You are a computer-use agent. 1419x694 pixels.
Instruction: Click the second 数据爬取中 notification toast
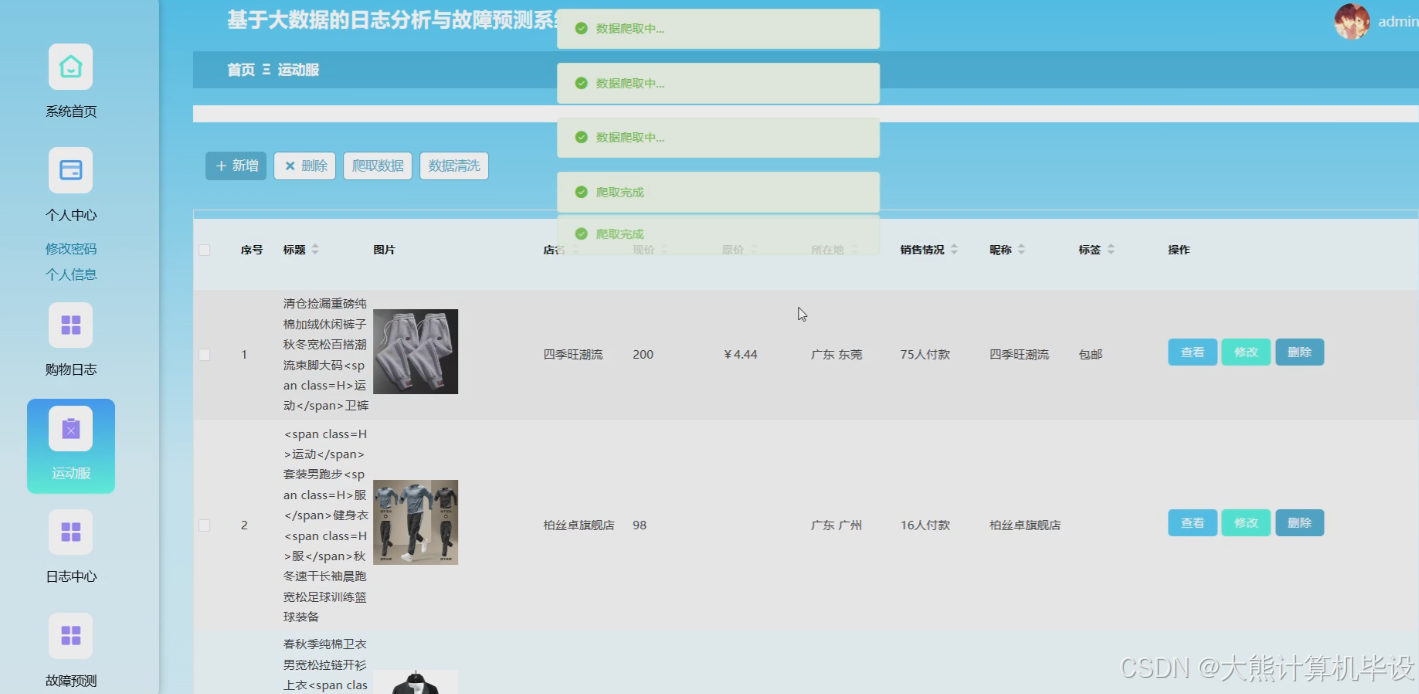(718, 83)
